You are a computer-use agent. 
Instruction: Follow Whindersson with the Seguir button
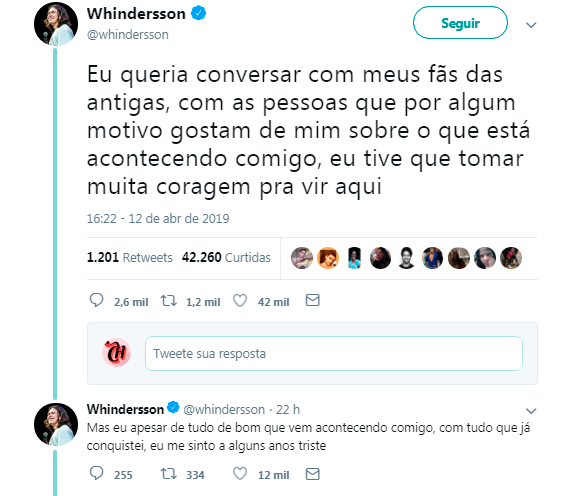460,23
